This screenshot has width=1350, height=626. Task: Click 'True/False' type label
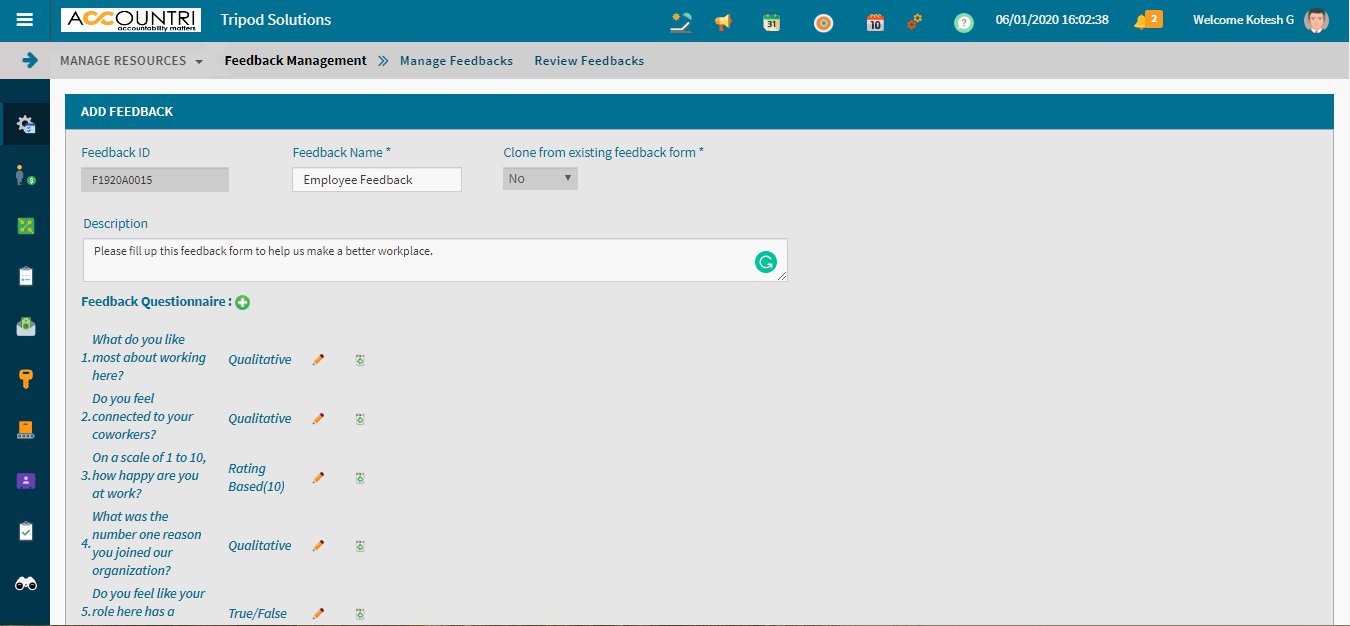pyautogui.click(x=257, y=613)
